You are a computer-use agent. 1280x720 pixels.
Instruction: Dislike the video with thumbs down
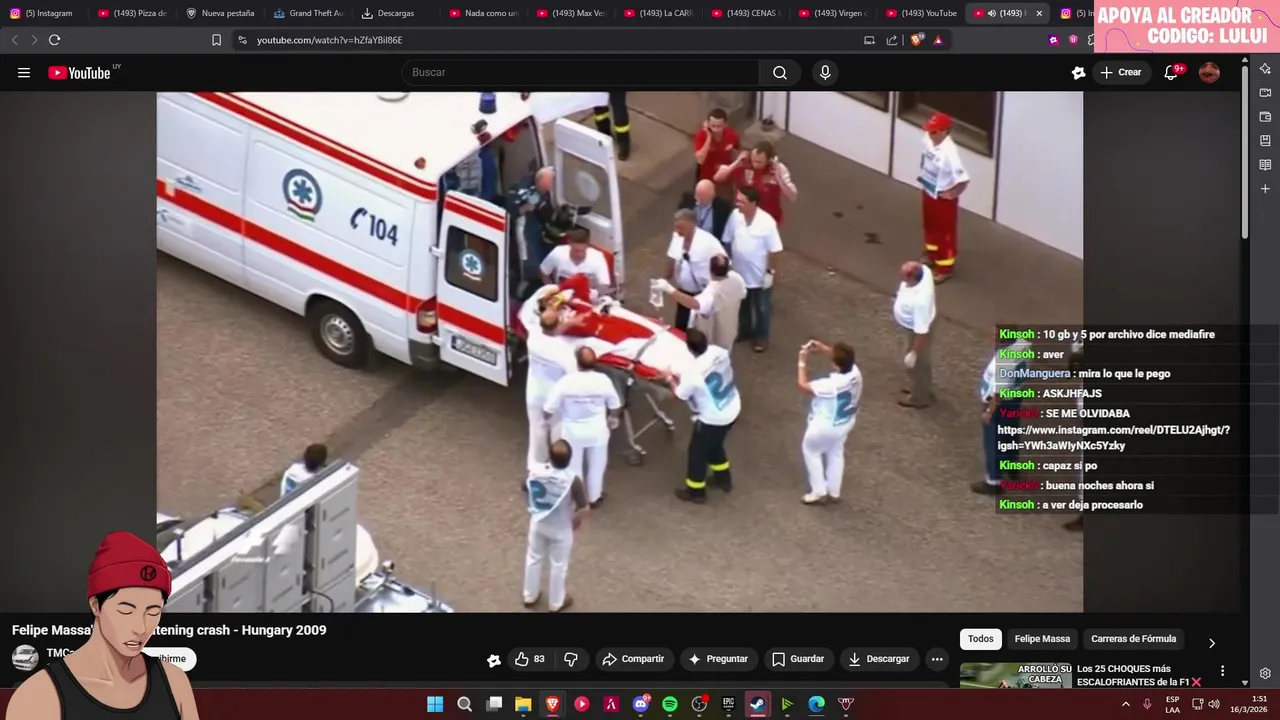pos(571,659)
